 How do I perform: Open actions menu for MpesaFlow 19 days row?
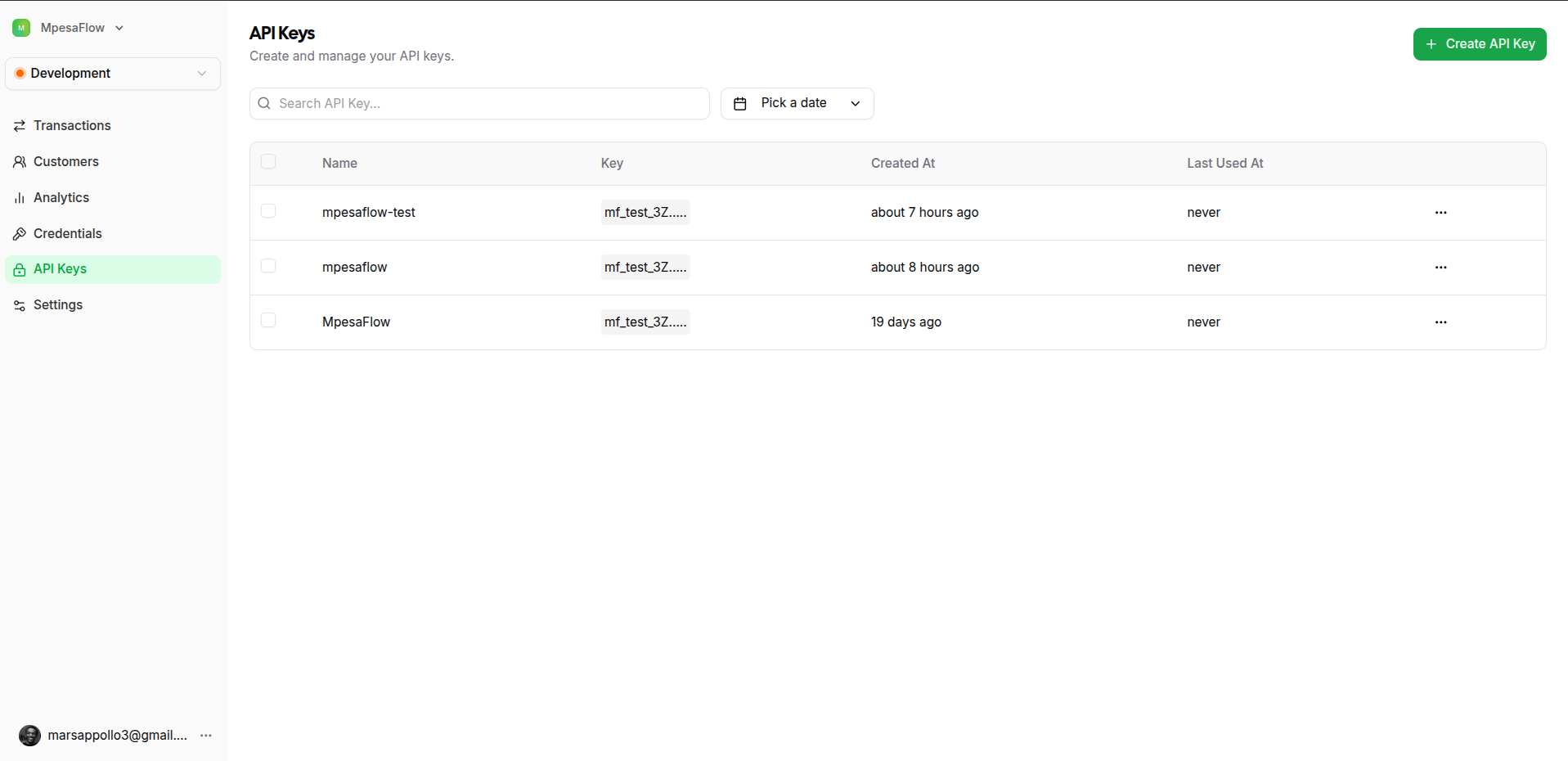[x=1441, y=322]
